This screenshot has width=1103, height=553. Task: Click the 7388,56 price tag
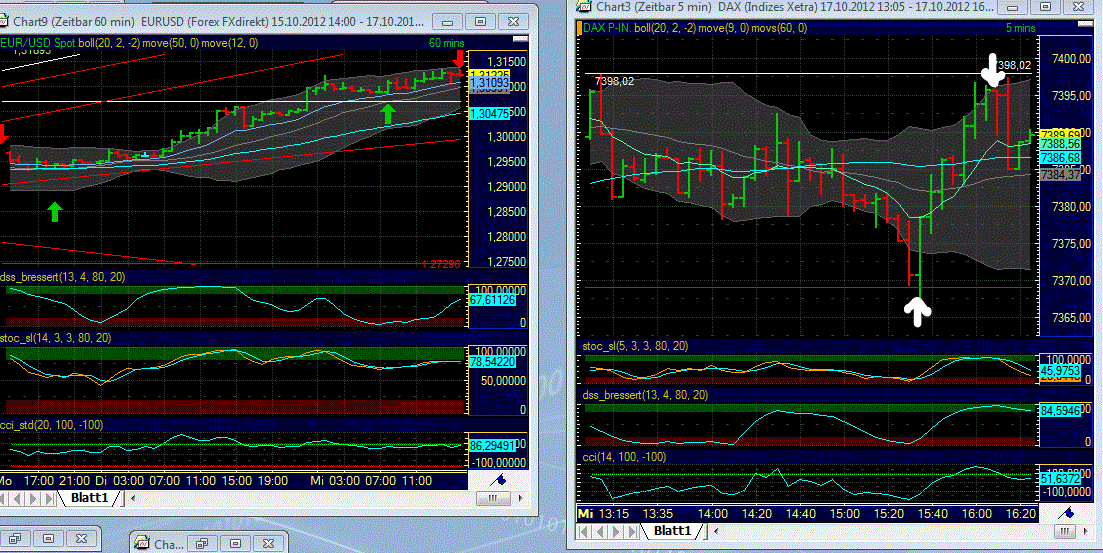pyautogui.click(x=1060, y=144)
